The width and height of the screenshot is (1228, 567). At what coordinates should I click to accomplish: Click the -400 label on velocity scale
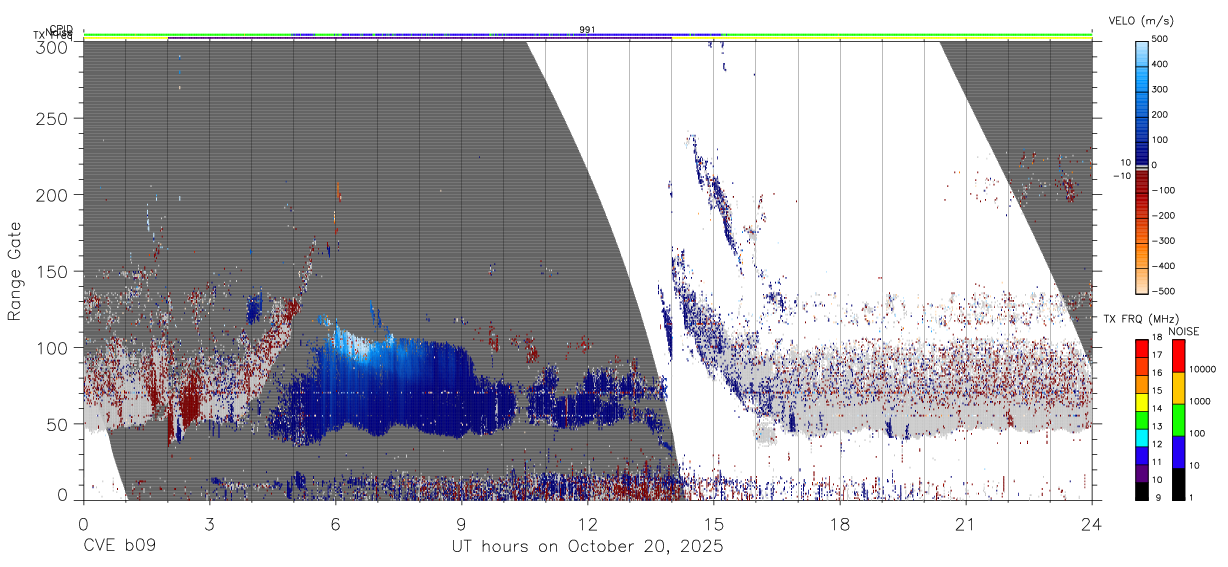(x=1165, y=266)
